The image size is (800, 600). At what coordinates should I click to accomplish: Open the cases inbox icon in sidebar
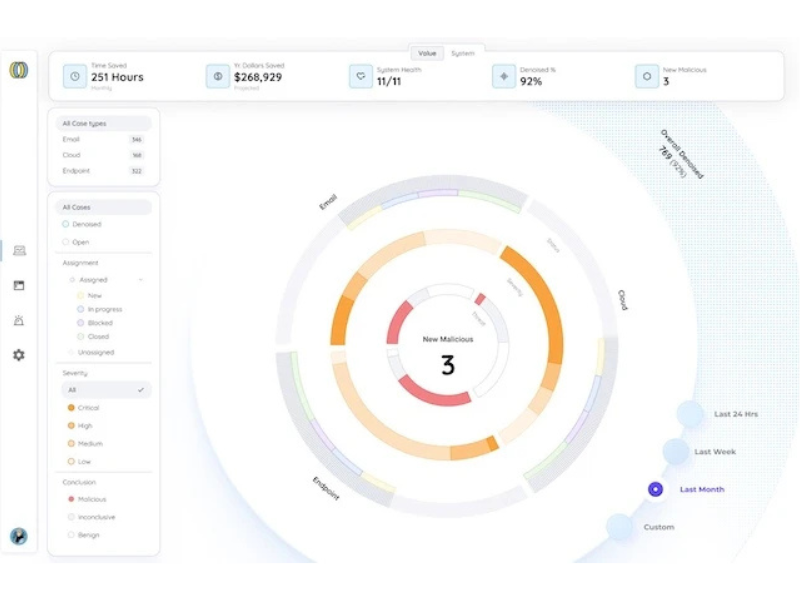click(18, 251)
